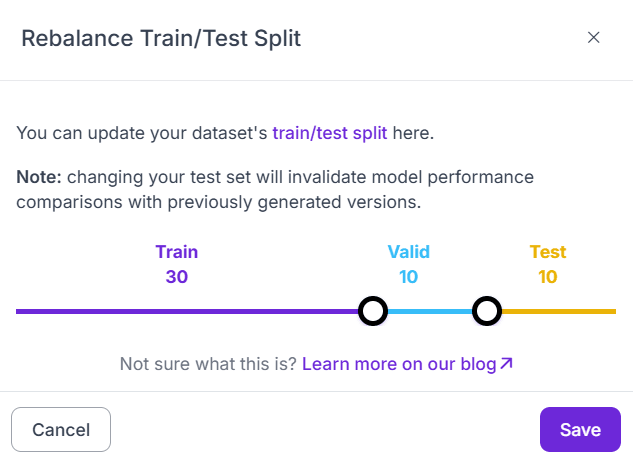
Task: Click the Valid/Test slider handle
Action: [x=487, y=311]
